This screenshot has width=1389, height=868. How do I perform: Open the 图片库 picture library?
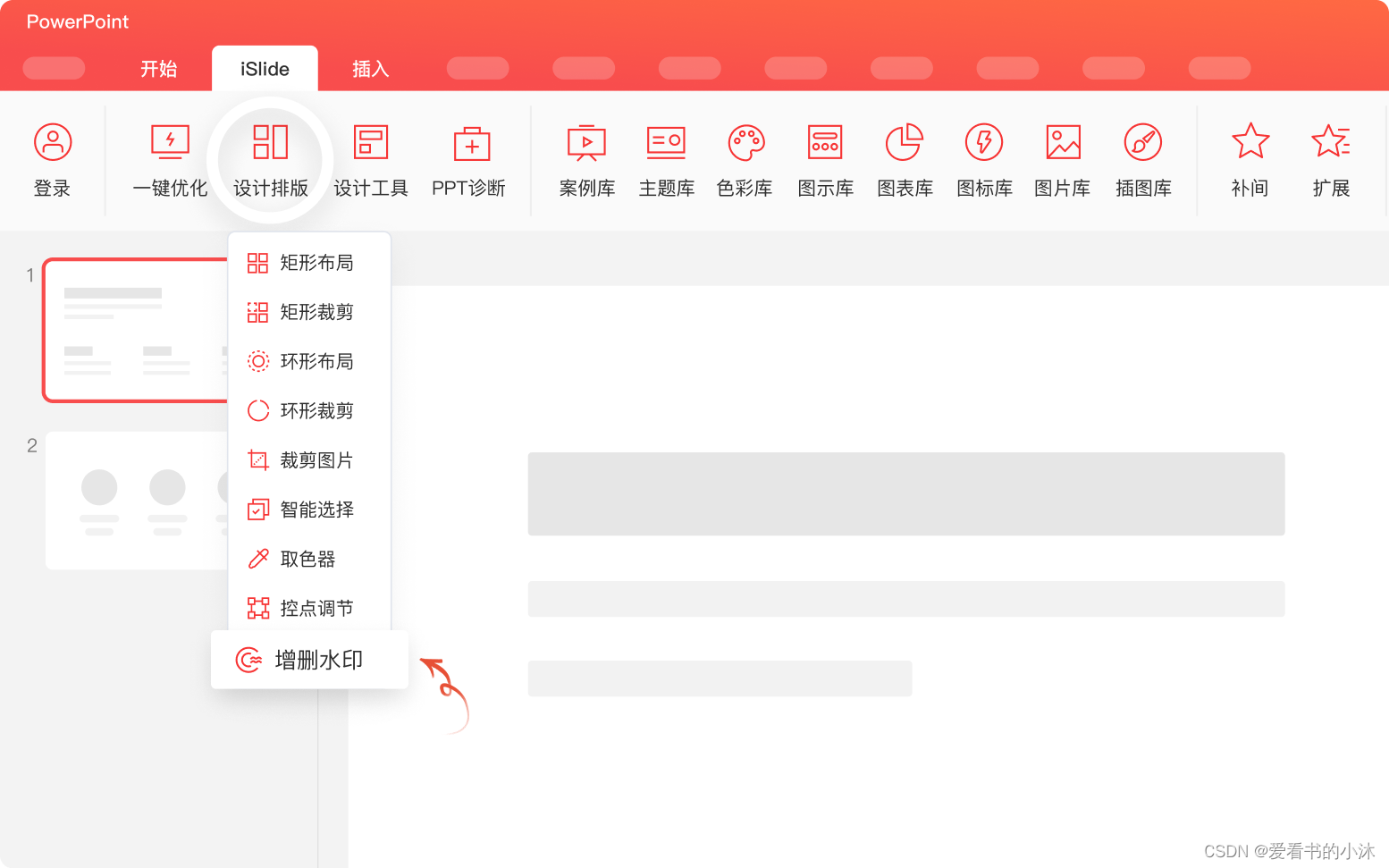pos(1063,161)
